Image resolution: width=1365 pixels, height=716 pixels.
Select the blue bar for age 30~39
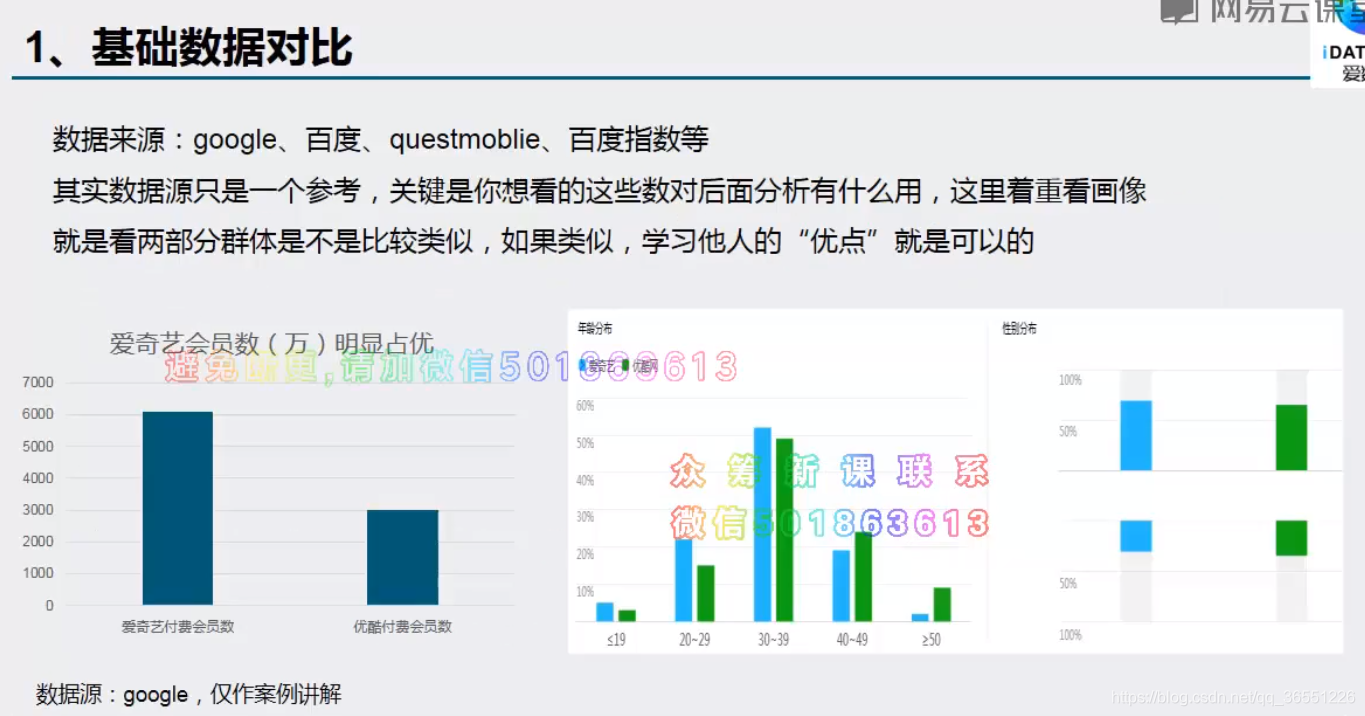pos(762,524)
